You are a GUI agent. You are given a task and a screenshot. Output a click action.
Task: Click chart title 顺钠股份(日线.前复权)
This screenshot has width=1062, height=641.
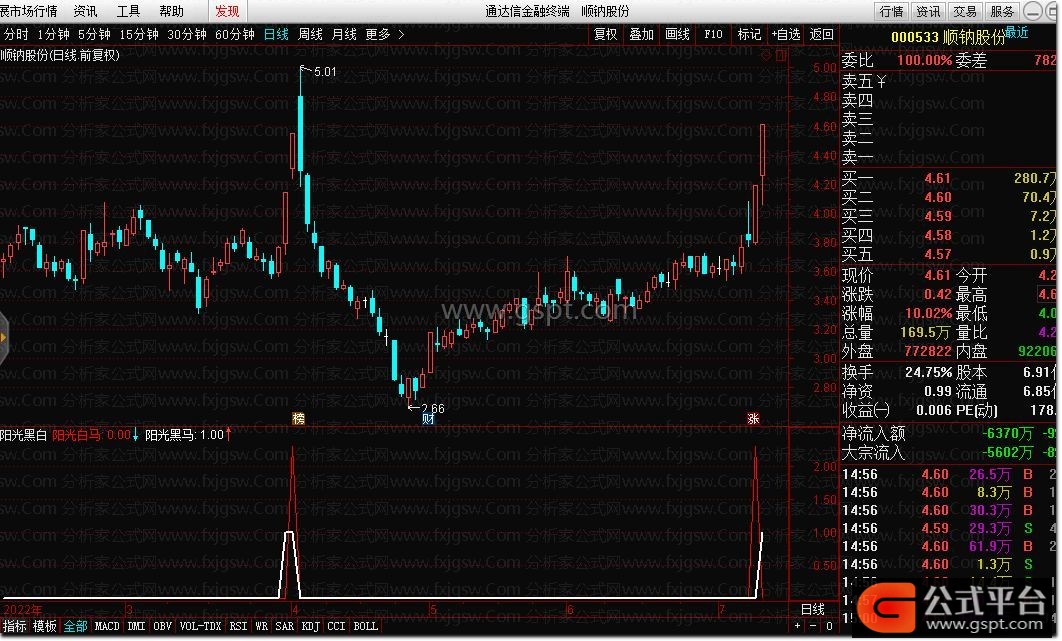[x=60, y=56]
